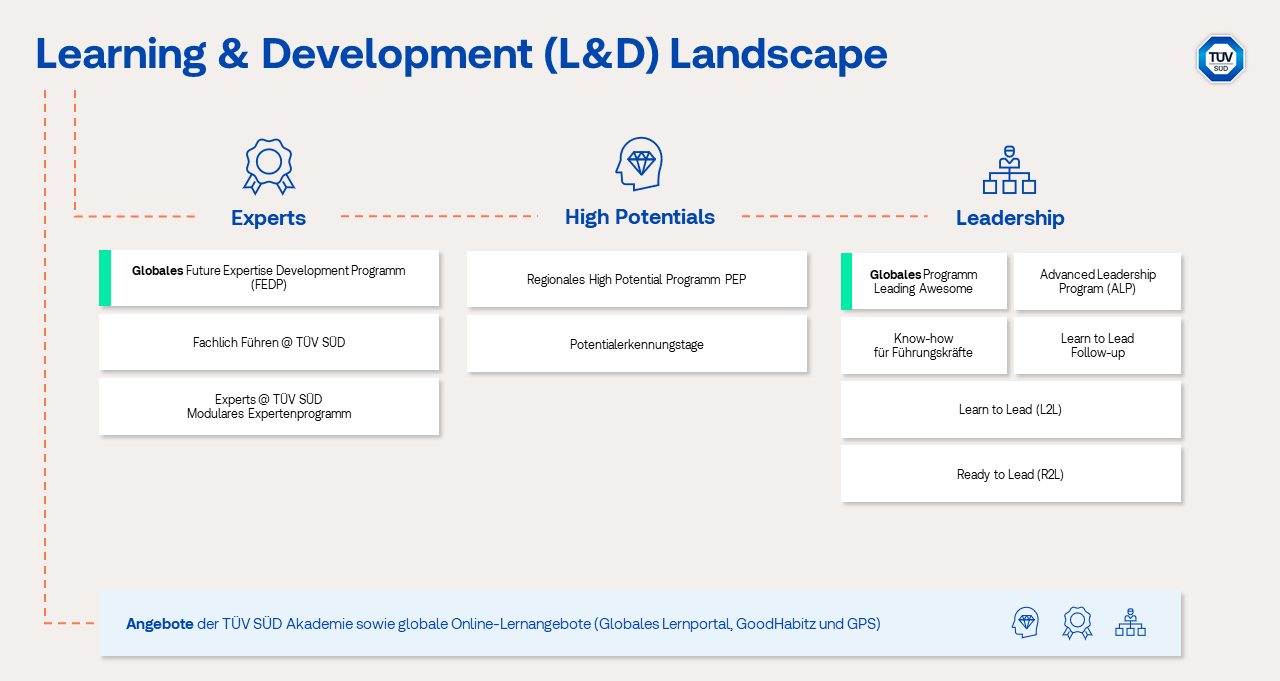Click green accent bar on FEDP card
Screen dimensions: 1280x681
coord(105,278)
